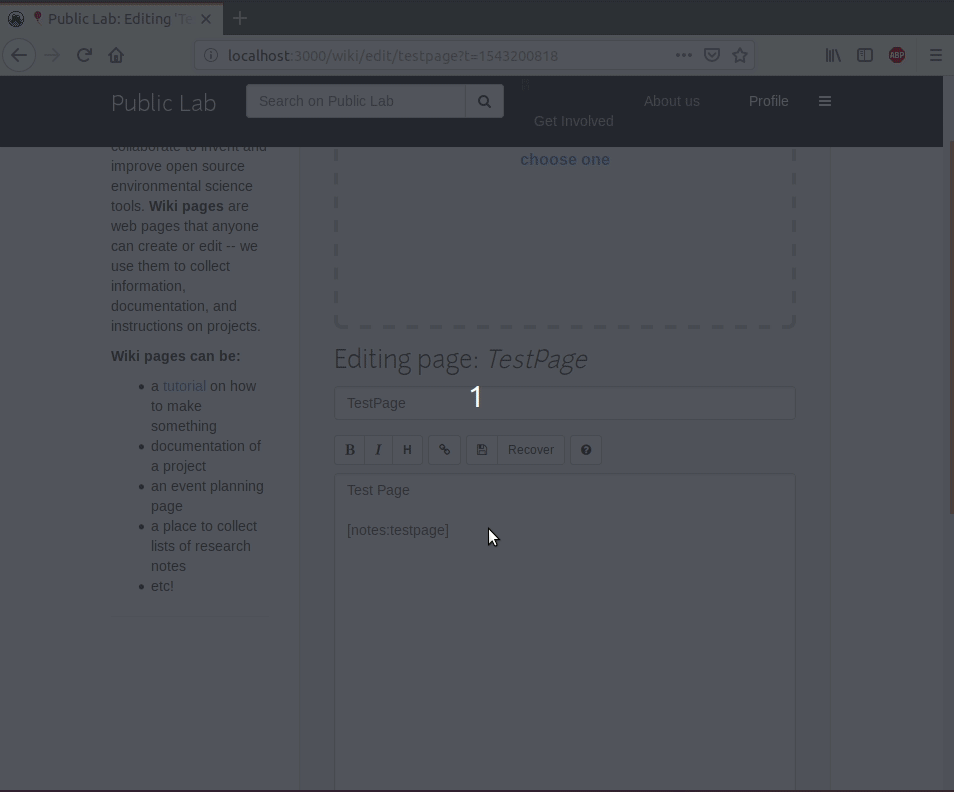Open the navbar hamburger menu
This screenshot has height=792, width=954.
[x=825, y=101]
